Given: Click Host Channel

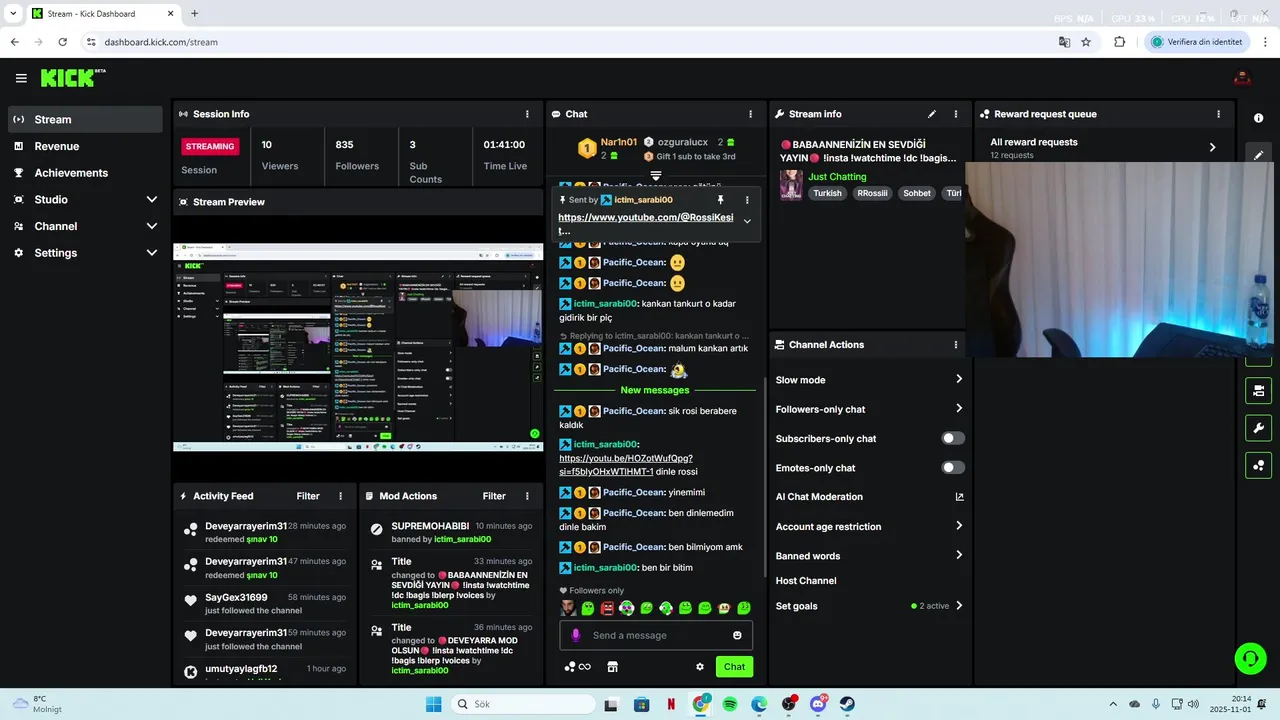Looking at the screenshot, I should point(806,581).
